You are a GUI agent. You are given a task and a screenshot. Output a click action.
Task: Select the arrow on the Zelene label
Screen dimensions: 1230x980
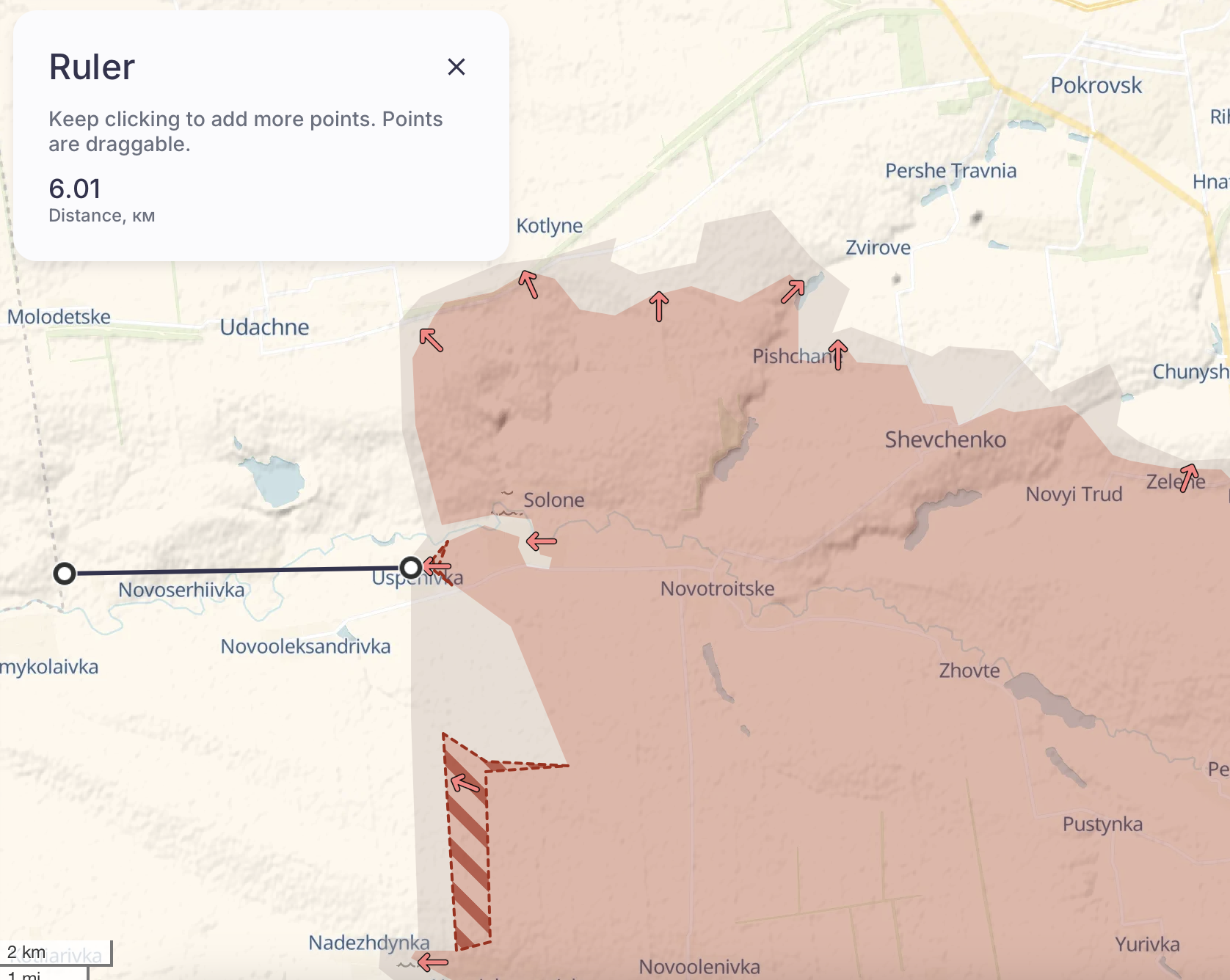click(1188, 478)
